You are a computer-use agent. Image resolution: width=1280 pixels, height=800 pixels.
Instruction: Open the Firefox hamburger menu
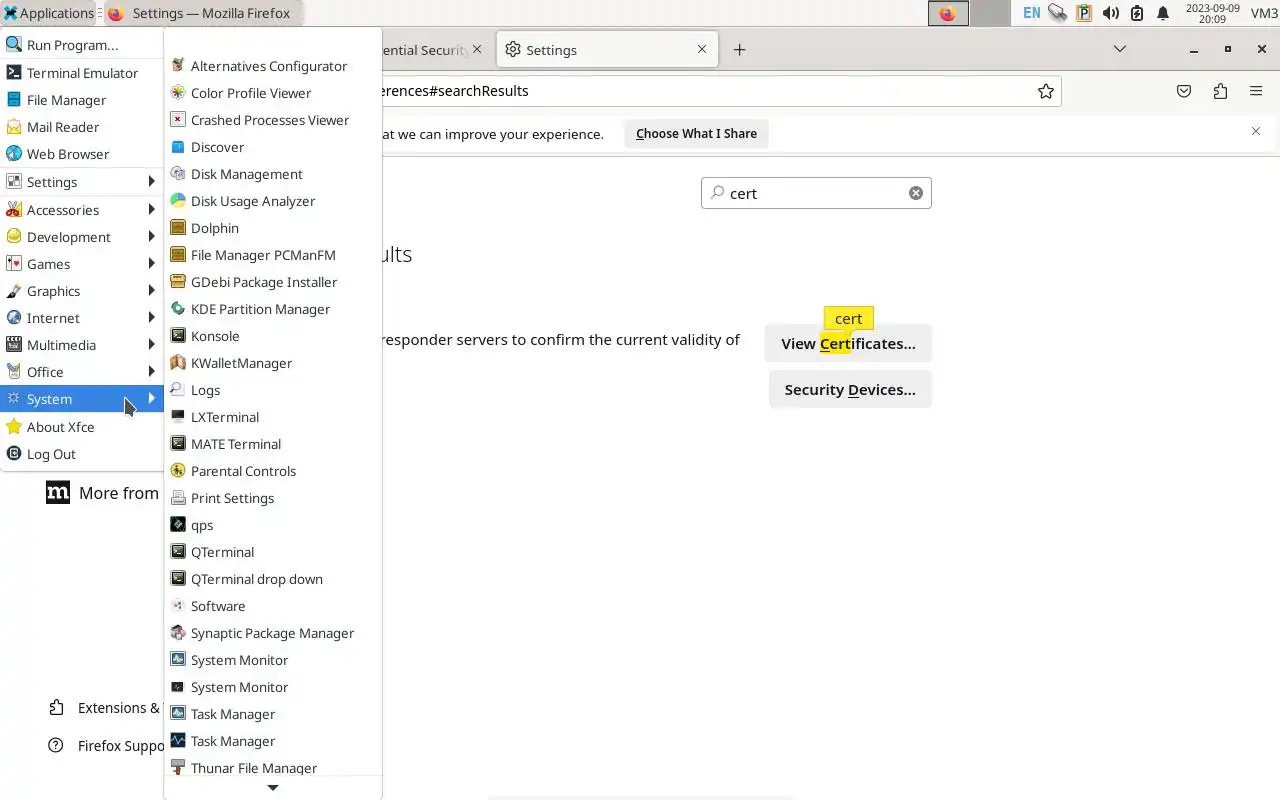1256,91
